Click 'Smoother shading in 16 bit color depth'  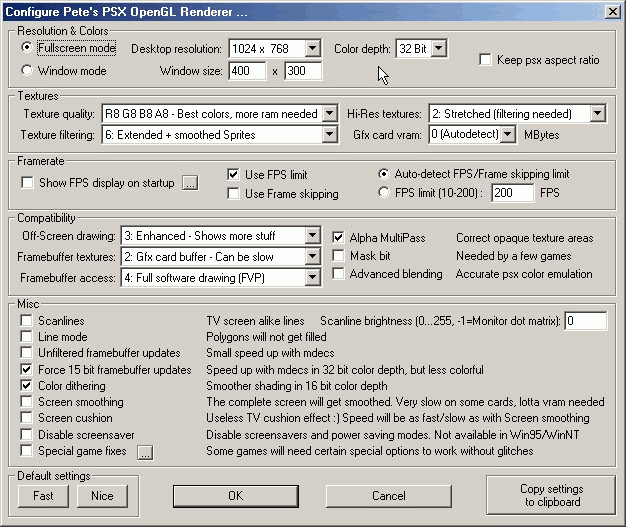(297, 386)
